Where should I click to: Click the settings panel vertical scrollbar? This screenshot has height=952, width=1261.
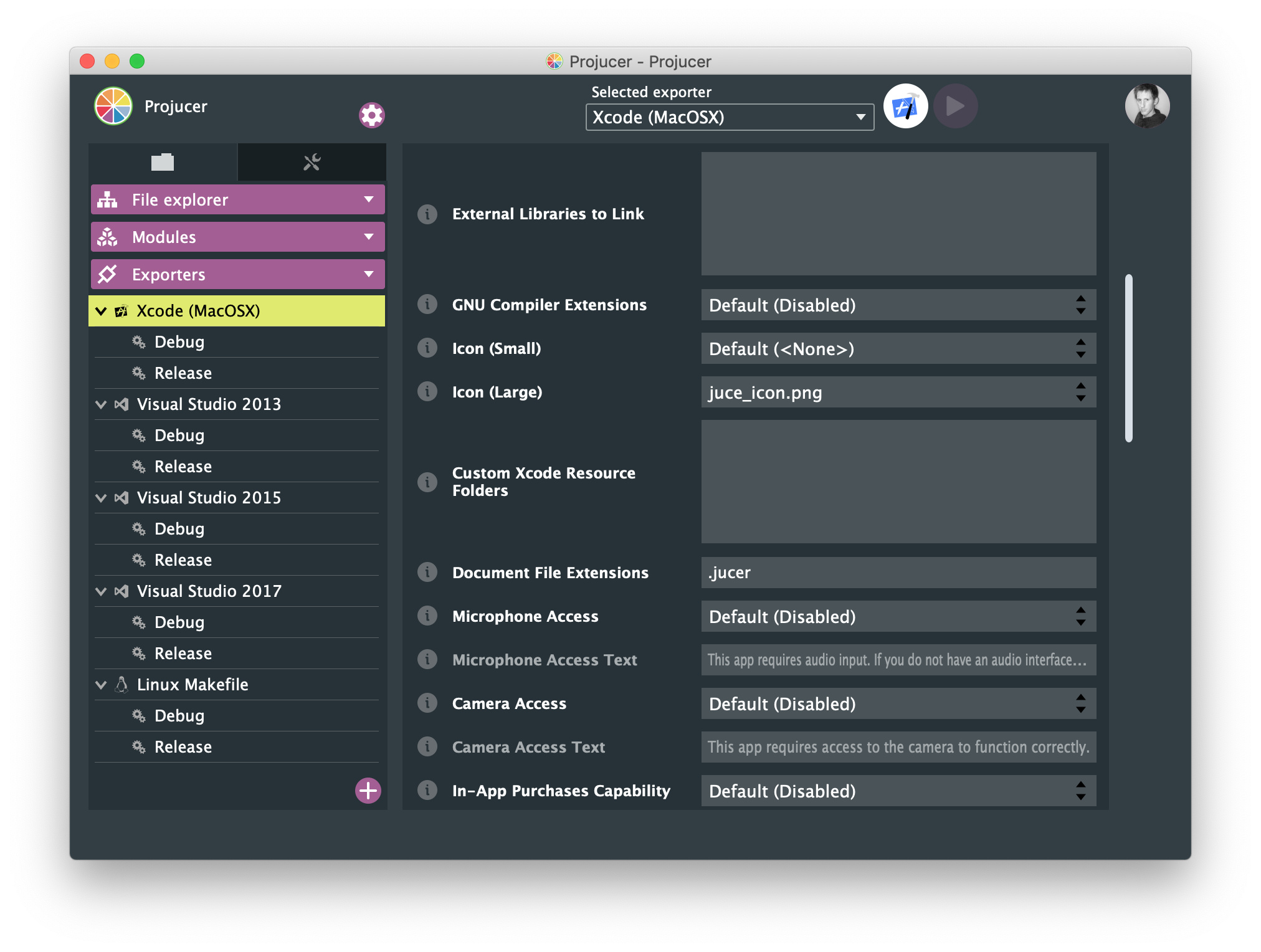coord(1128,358)
